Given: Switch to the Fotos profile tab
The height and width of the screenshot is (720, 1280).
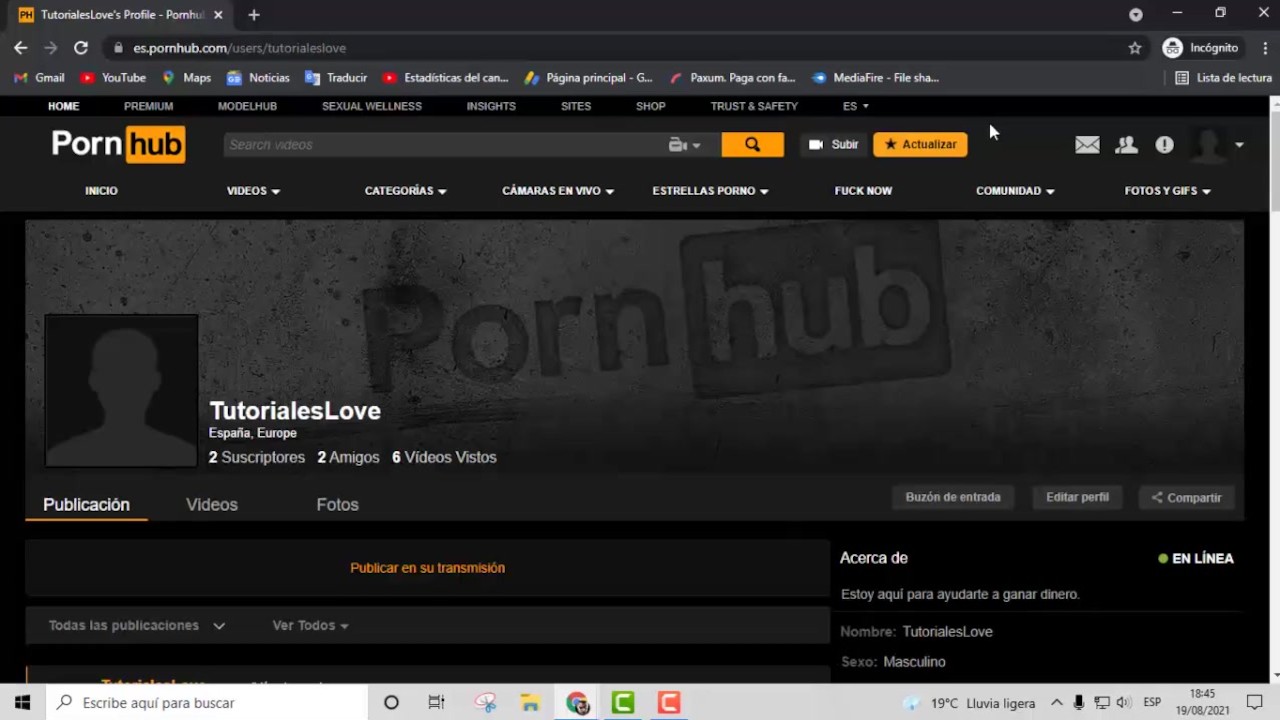Looking at the screenshot, I should tap(337, 505).
